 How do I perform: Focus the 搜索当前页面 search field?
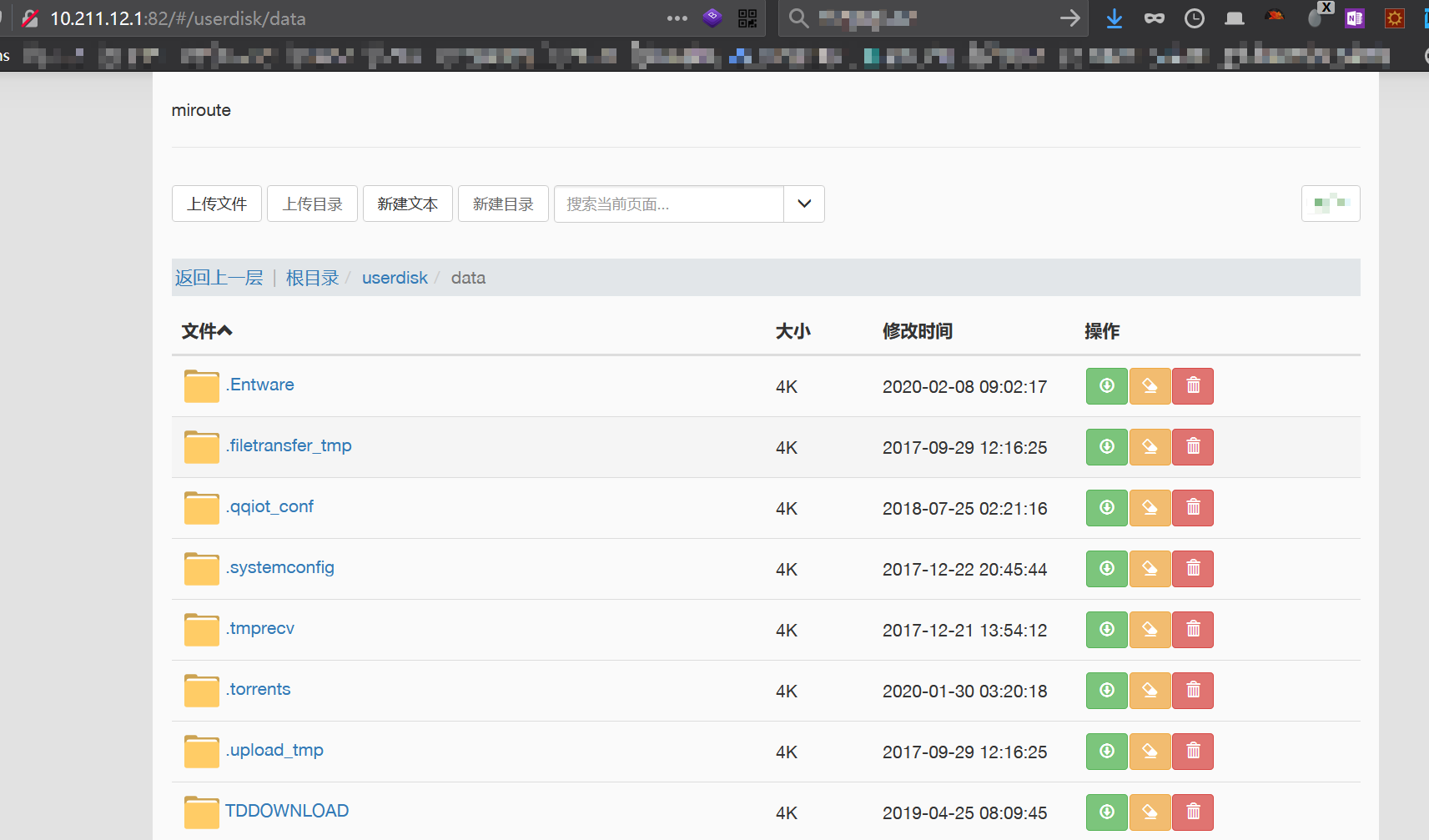point(668,204)
